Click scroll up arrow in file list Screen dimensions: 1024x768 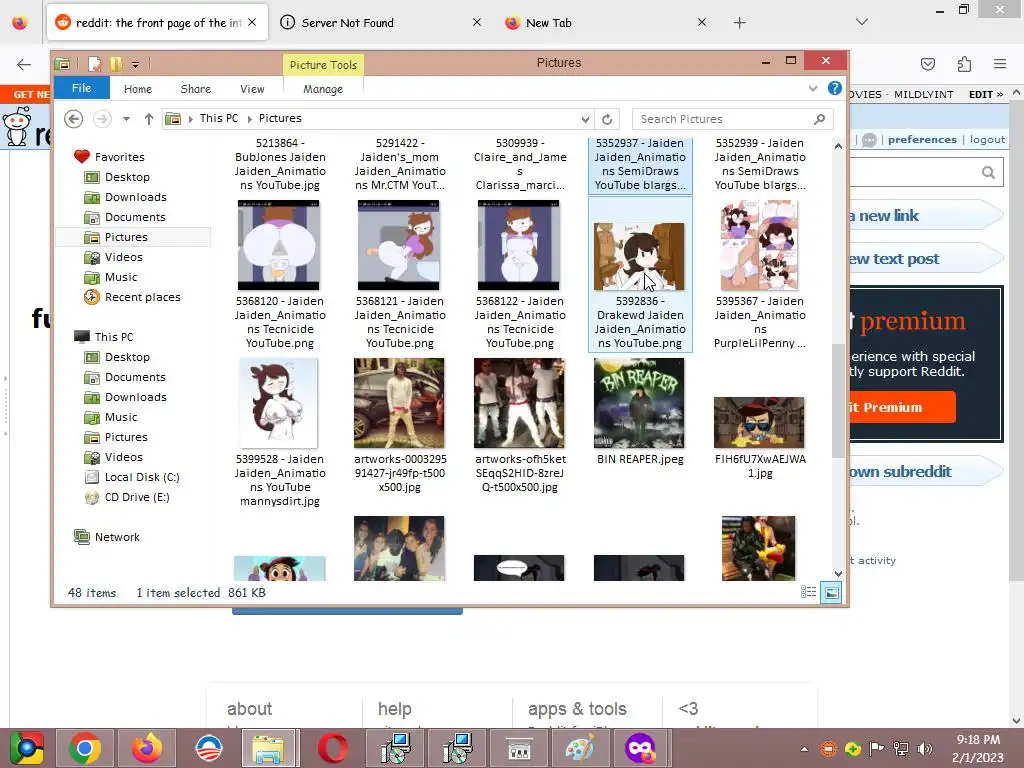[838, 146]
